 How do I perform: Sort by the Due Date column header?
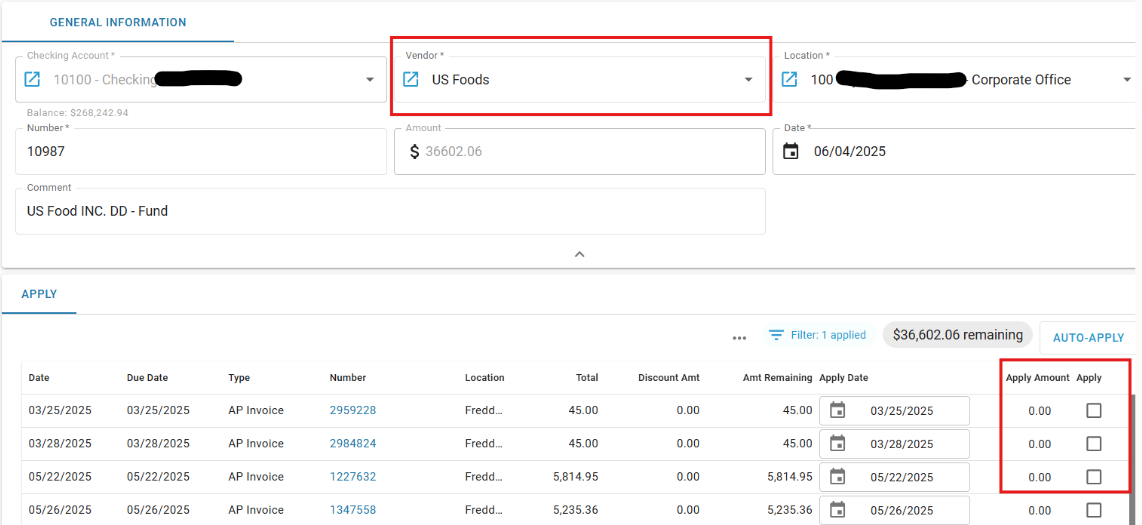(147, 378)
